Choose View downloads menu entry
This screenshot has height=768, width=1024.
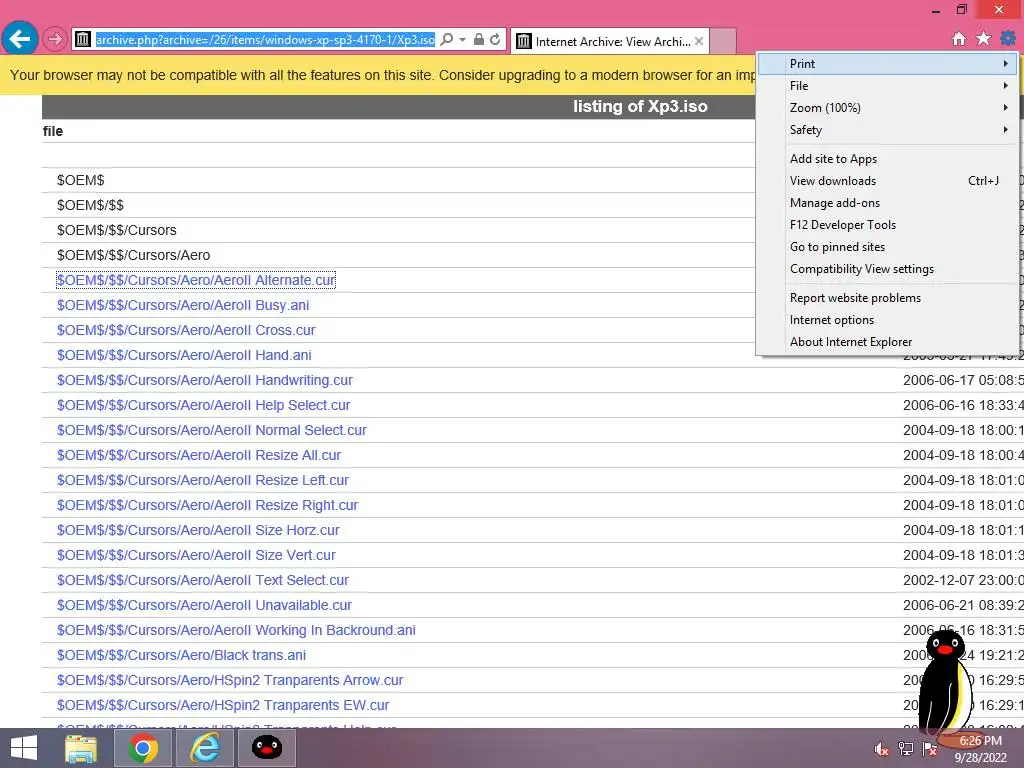click(x=888, y=181)
